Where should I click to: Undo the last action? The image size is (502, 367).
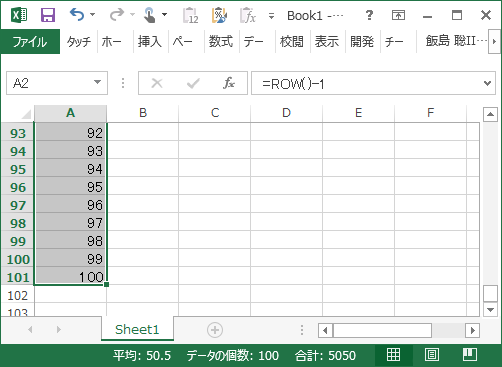(77, 15)
